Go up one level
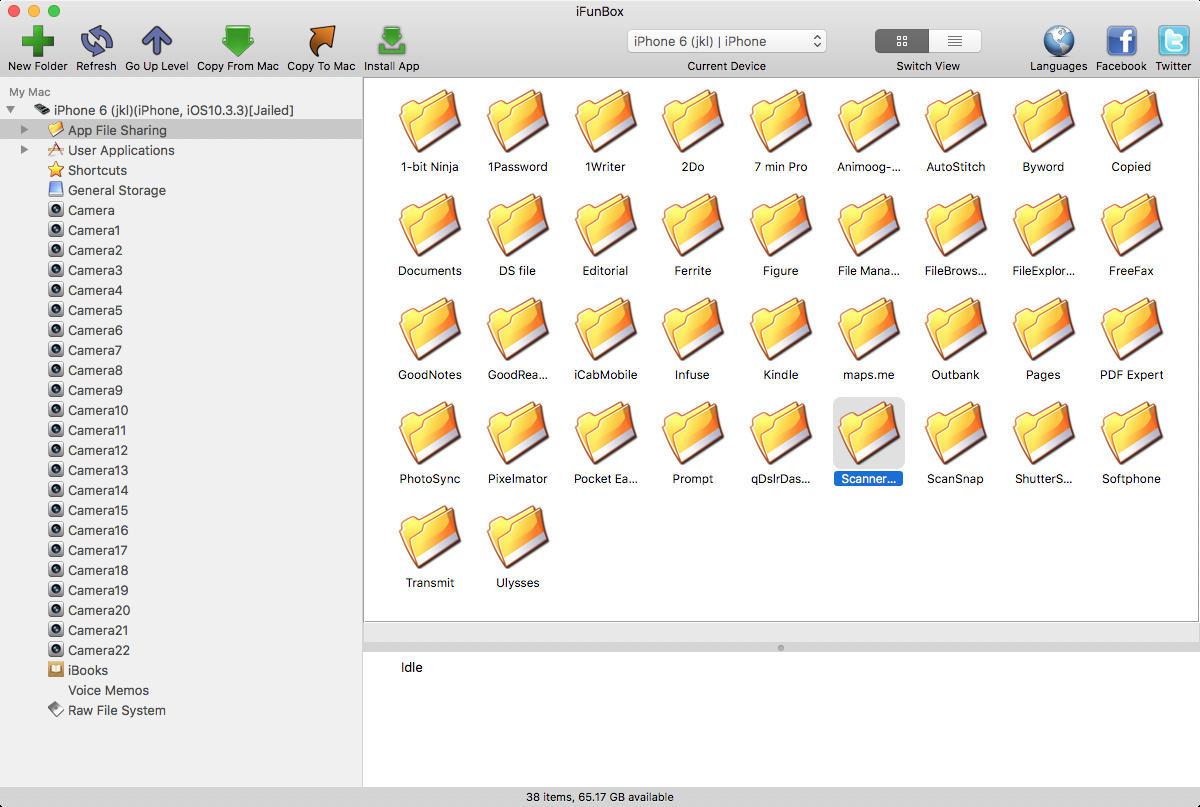This screenshot has width=1200, height=807. (156, 41)
